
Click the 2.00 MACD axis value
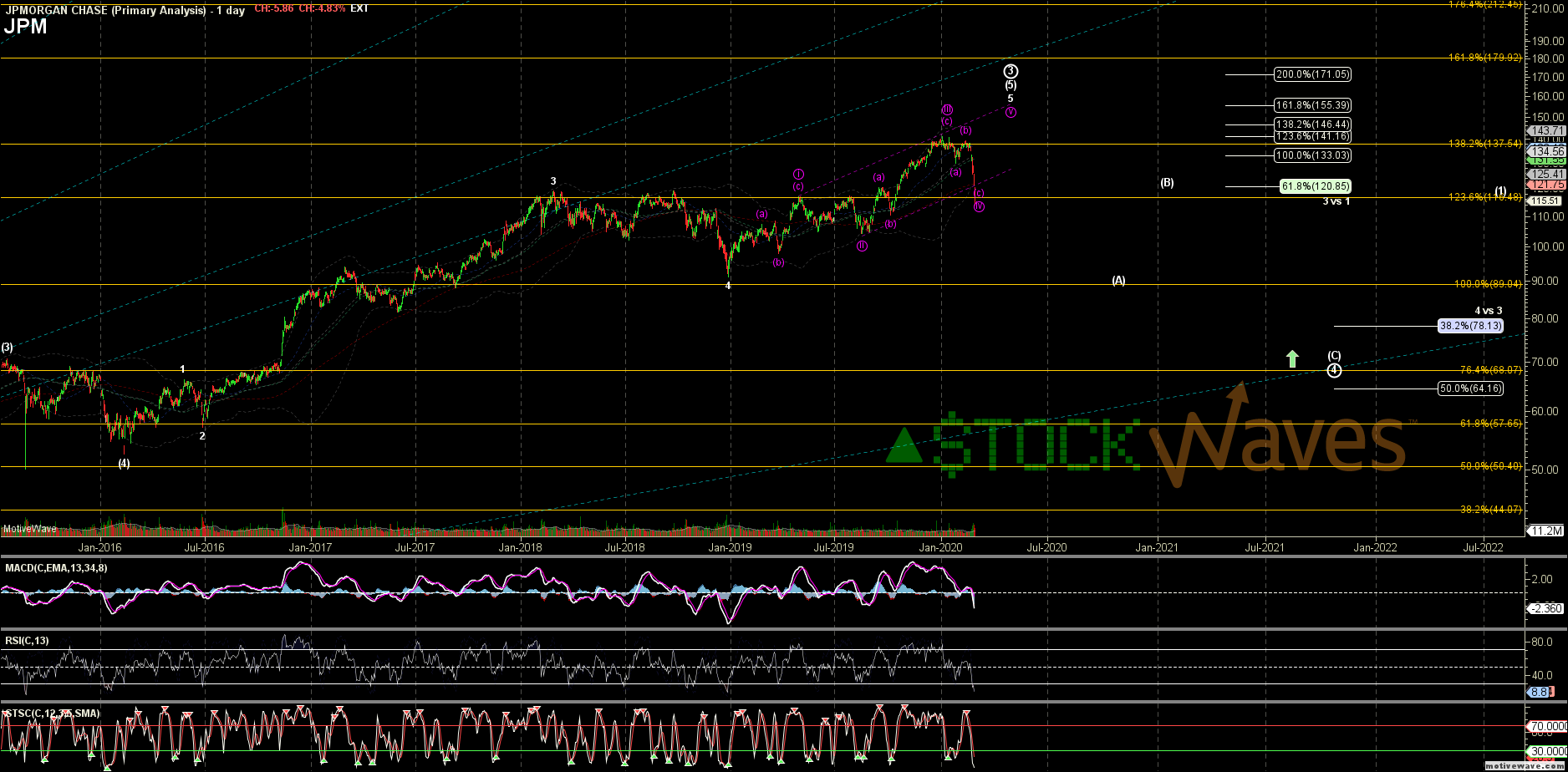coord(1544,579)
